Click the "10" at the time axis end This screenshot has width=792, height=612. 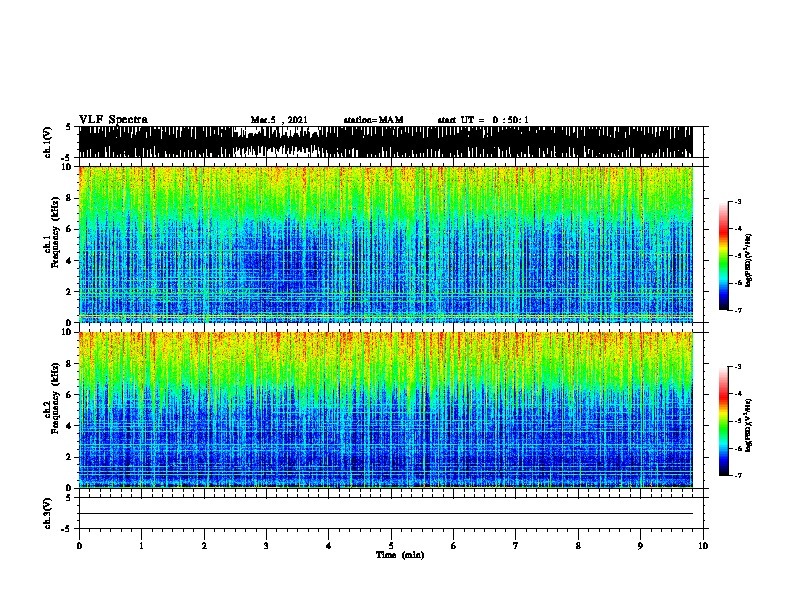pos(703,546)
